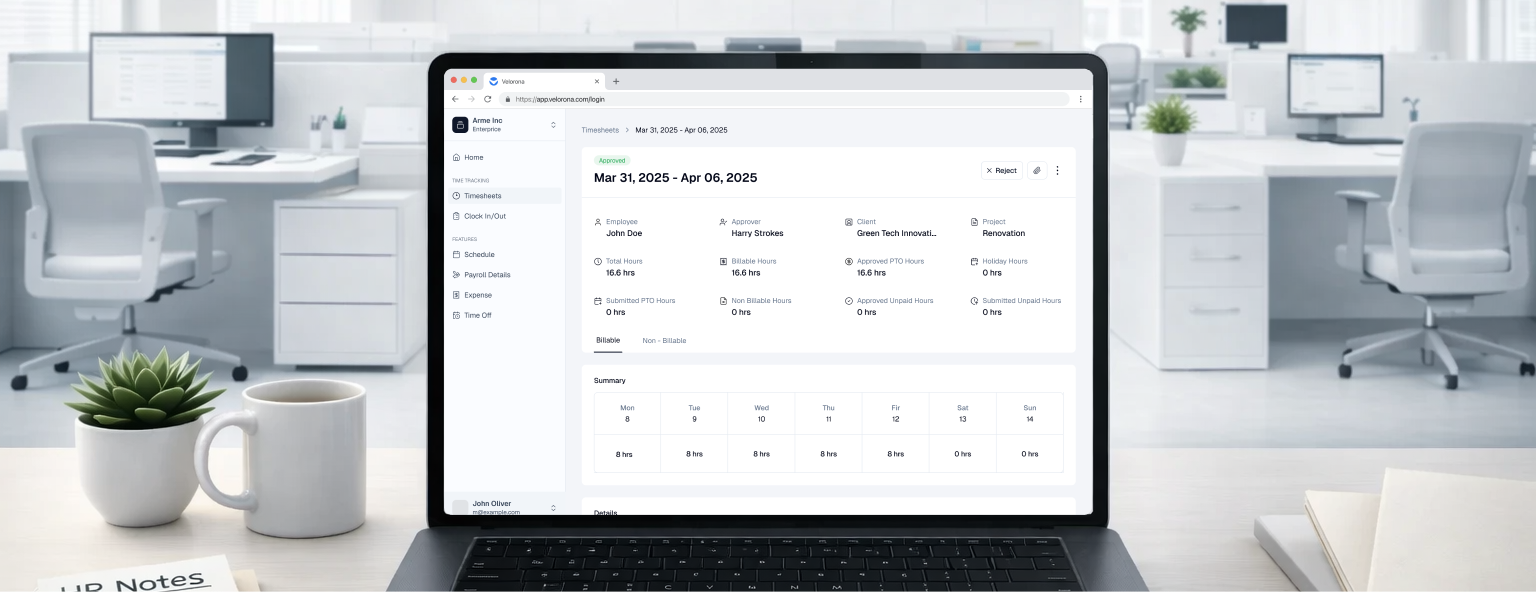Click the Client icon
Screen dimensions: 1536x592
tap(849, 222)
